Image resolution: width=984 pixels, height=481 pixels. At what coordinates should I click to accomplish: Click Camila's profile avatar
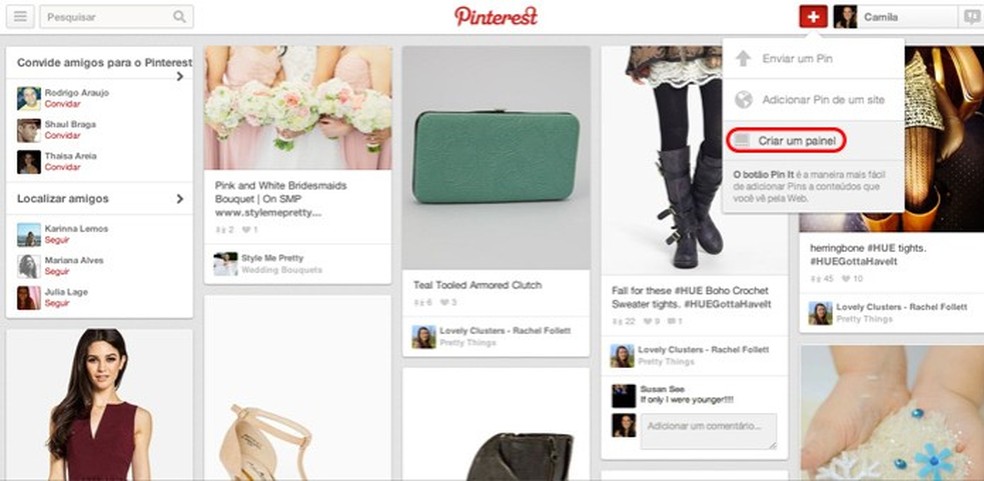click(845, 17)
